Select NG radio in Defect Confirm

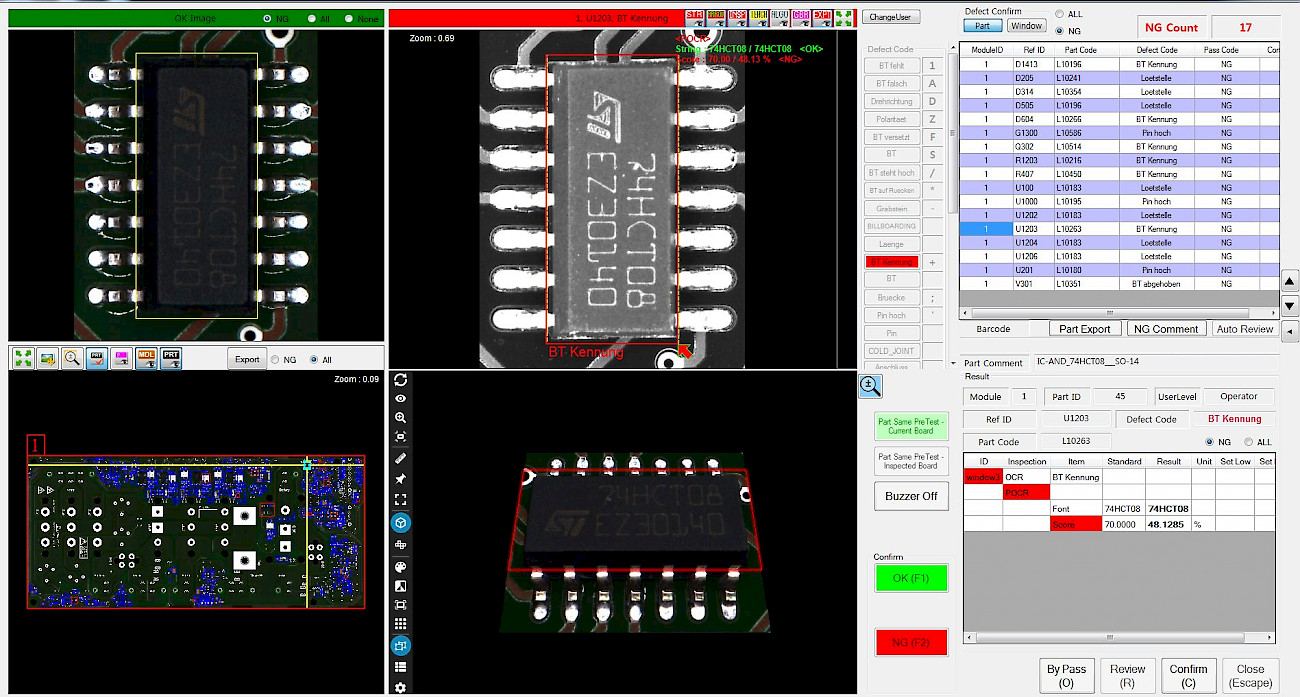[x=1059, y=31]
